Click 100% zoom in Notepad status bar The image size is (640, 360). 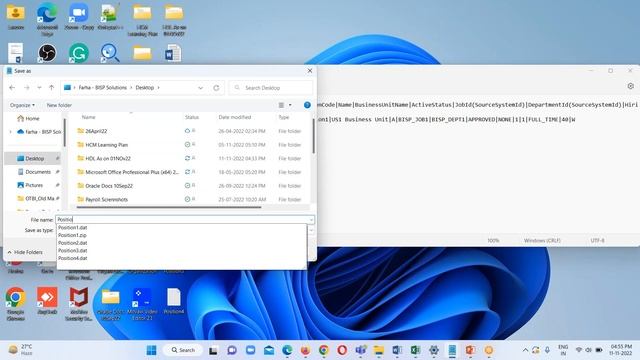493,240
